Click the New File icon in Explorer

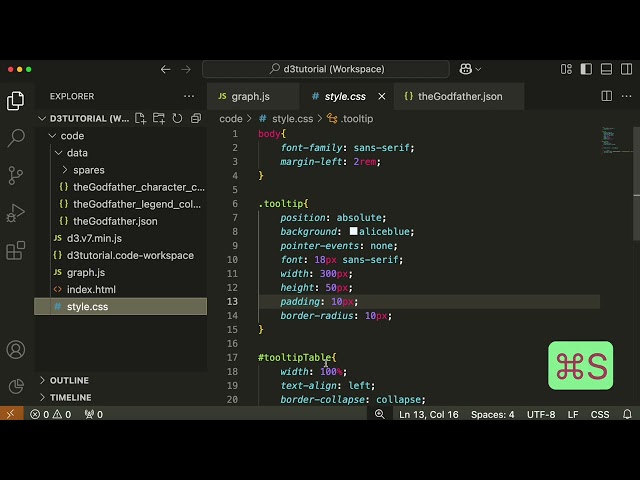point(140,118)
